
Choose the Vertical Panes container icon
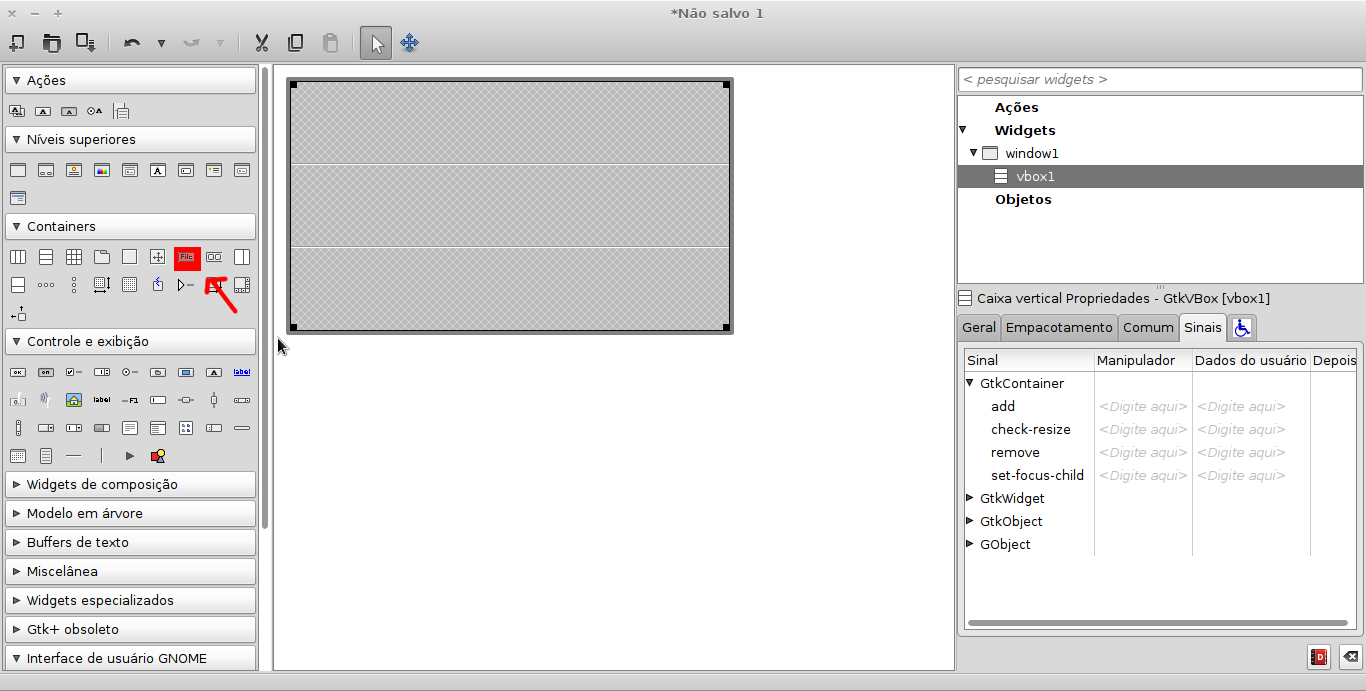click(x=18, y=285)
